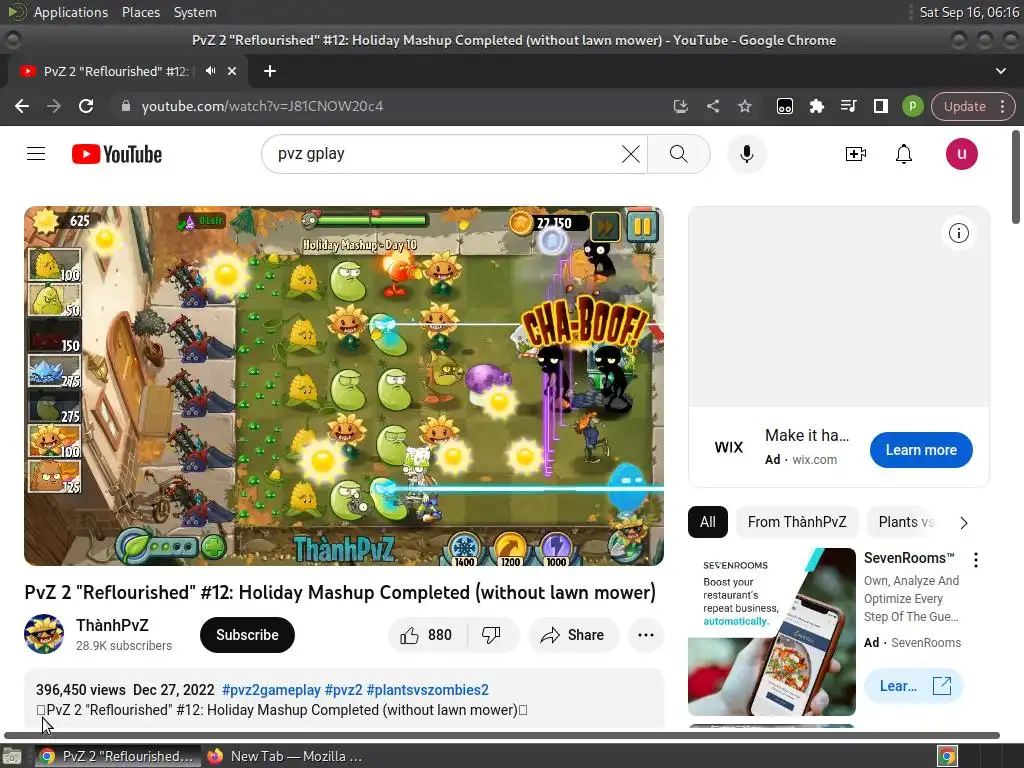The width and height of the screenshot is (1024, 768).
Task: Open Chrome's three-dot menu
Action: click(x=1002, y=106)
